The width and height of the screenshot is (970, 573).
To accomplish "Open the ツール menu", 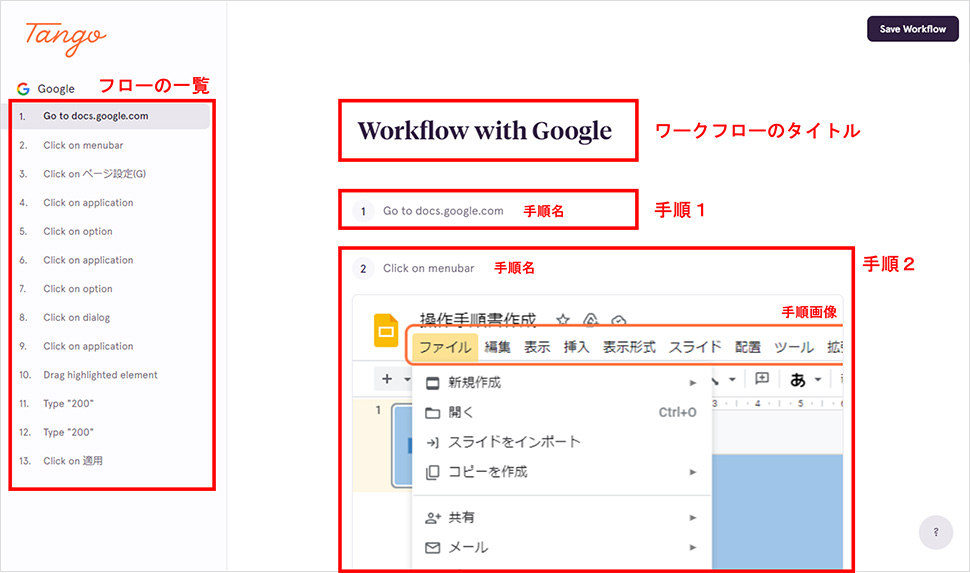I will [x=794, y=347].
